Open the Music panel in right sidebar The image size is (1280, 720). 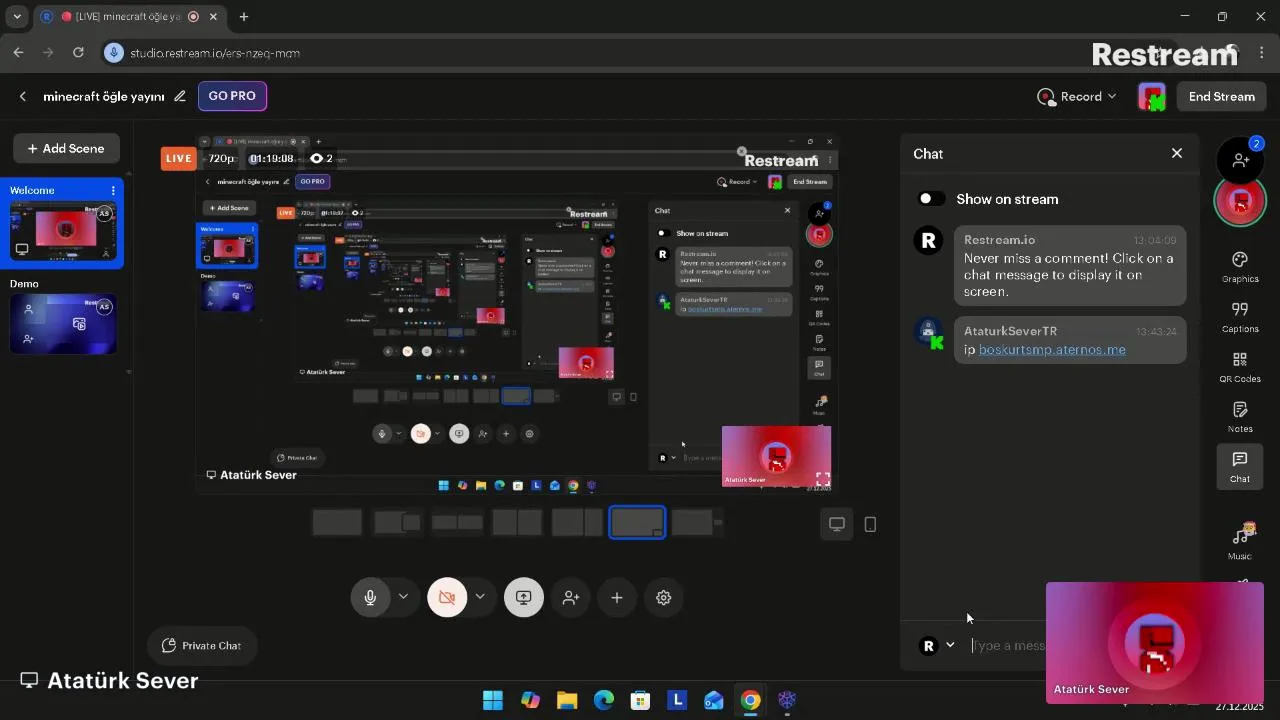1240,543
